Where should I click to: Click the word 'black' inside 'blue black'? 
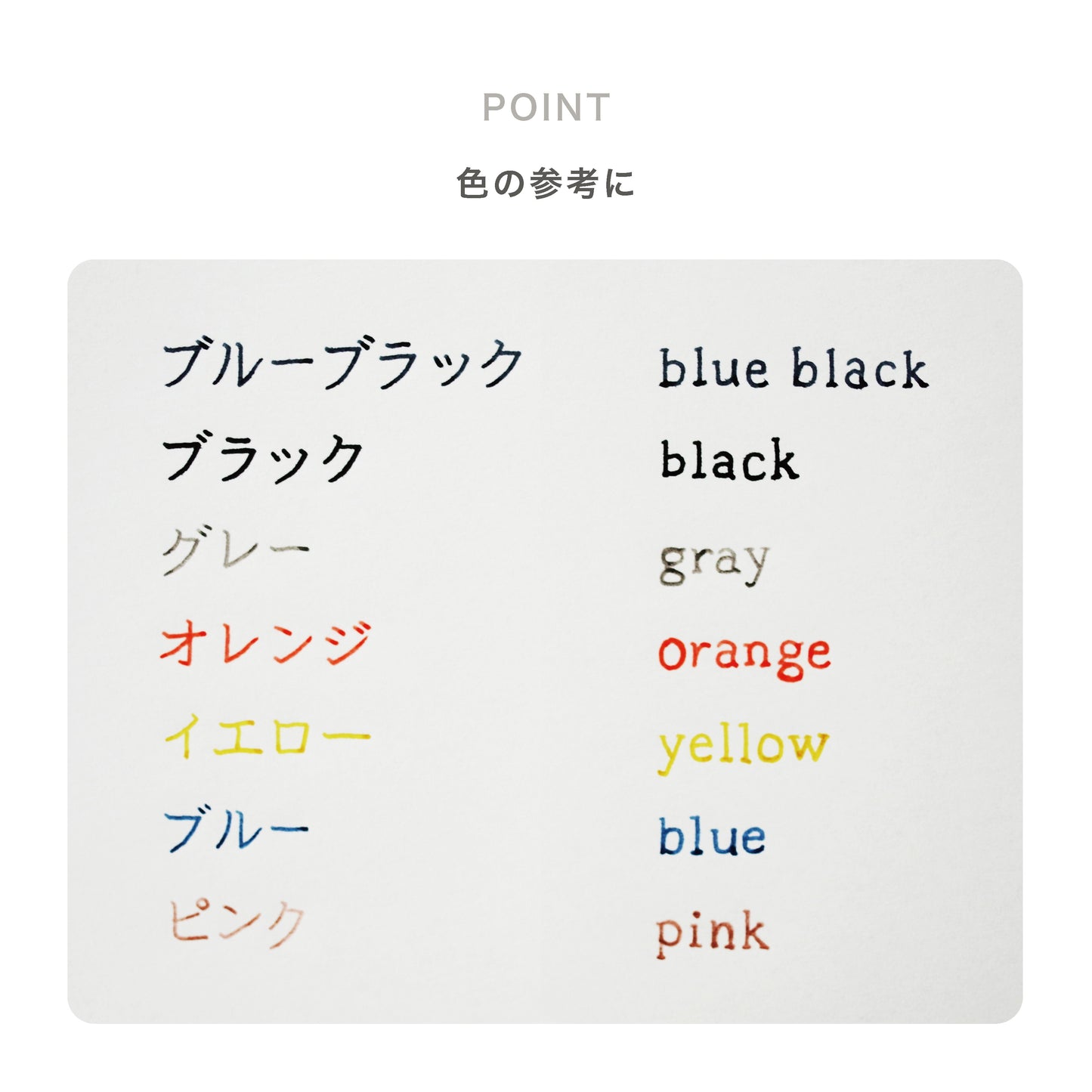860,370
